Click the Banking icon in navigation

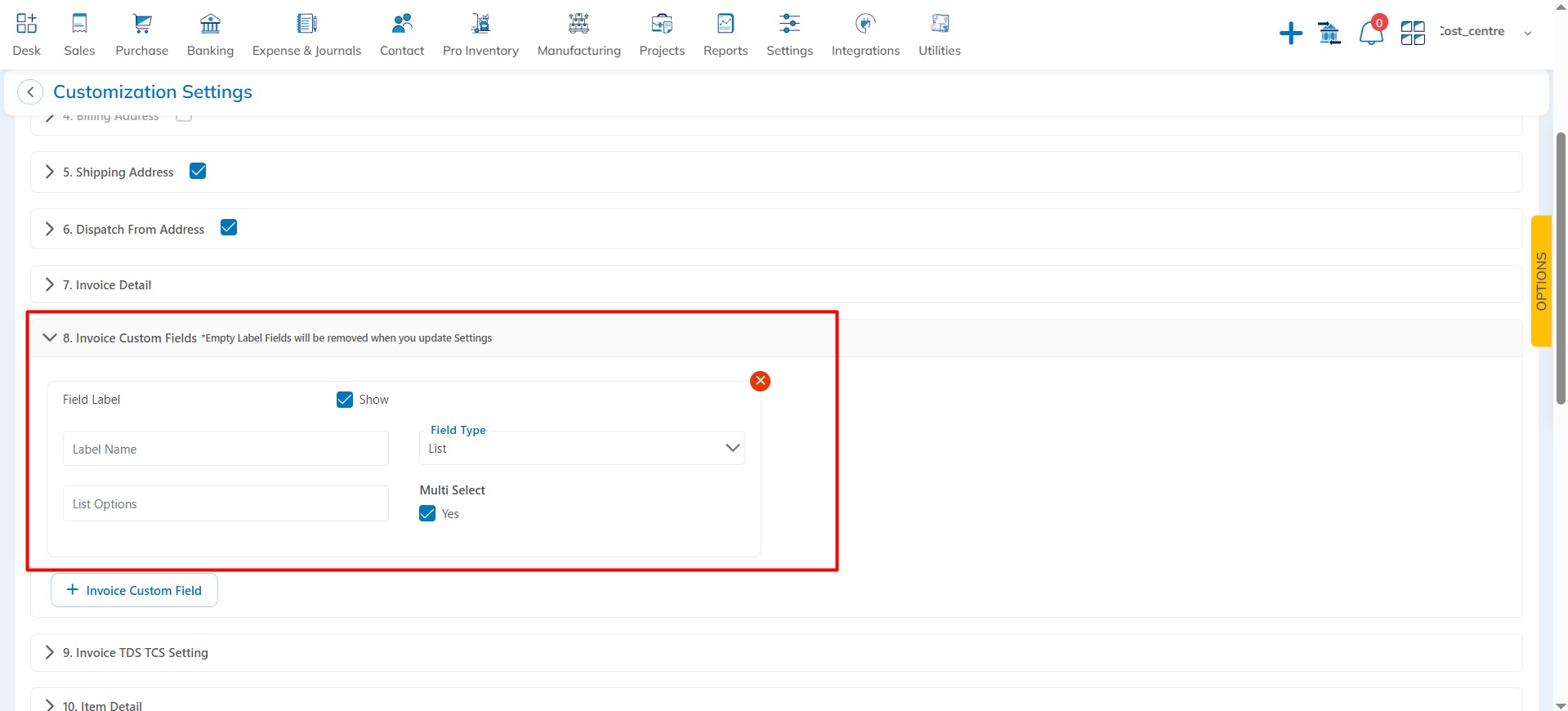pos(210,25)
